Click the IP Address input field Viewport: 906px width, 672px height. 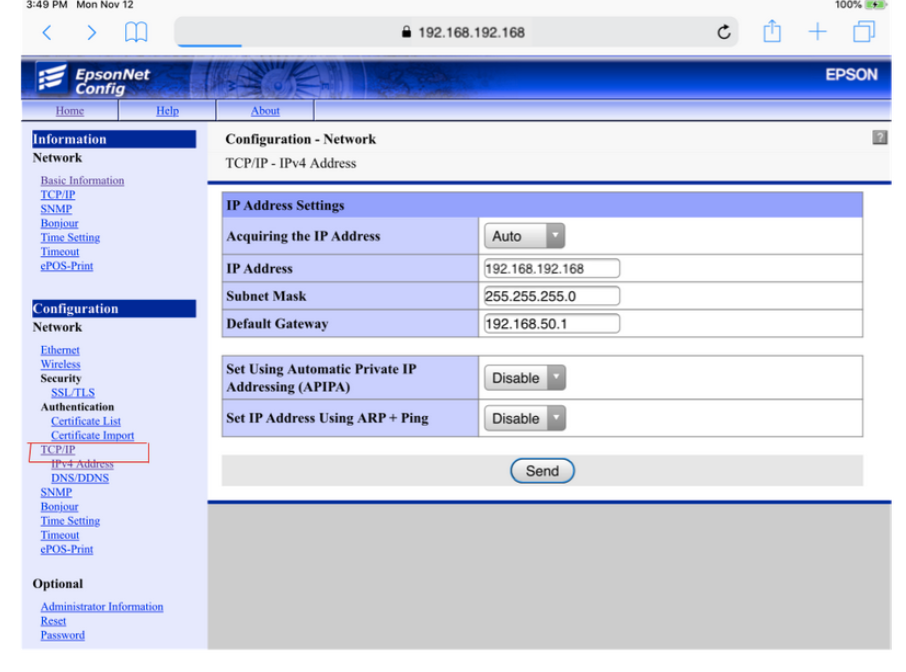point(550,267)
